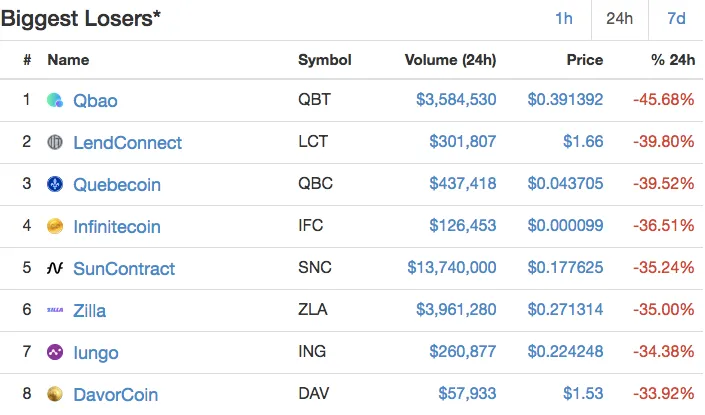The height and width of the screenshot is (415, 705).
Task: Click Zilla's volume value $3,961,280
Action: coord(456,309)
